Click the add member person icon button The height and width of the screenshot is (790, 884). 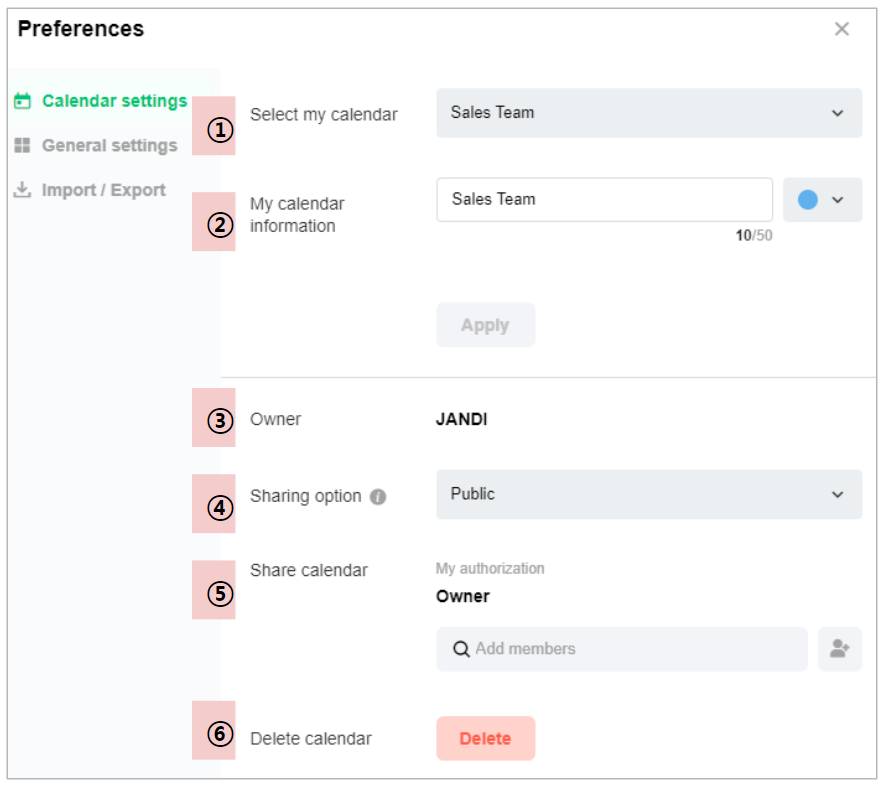coord(839,649)
